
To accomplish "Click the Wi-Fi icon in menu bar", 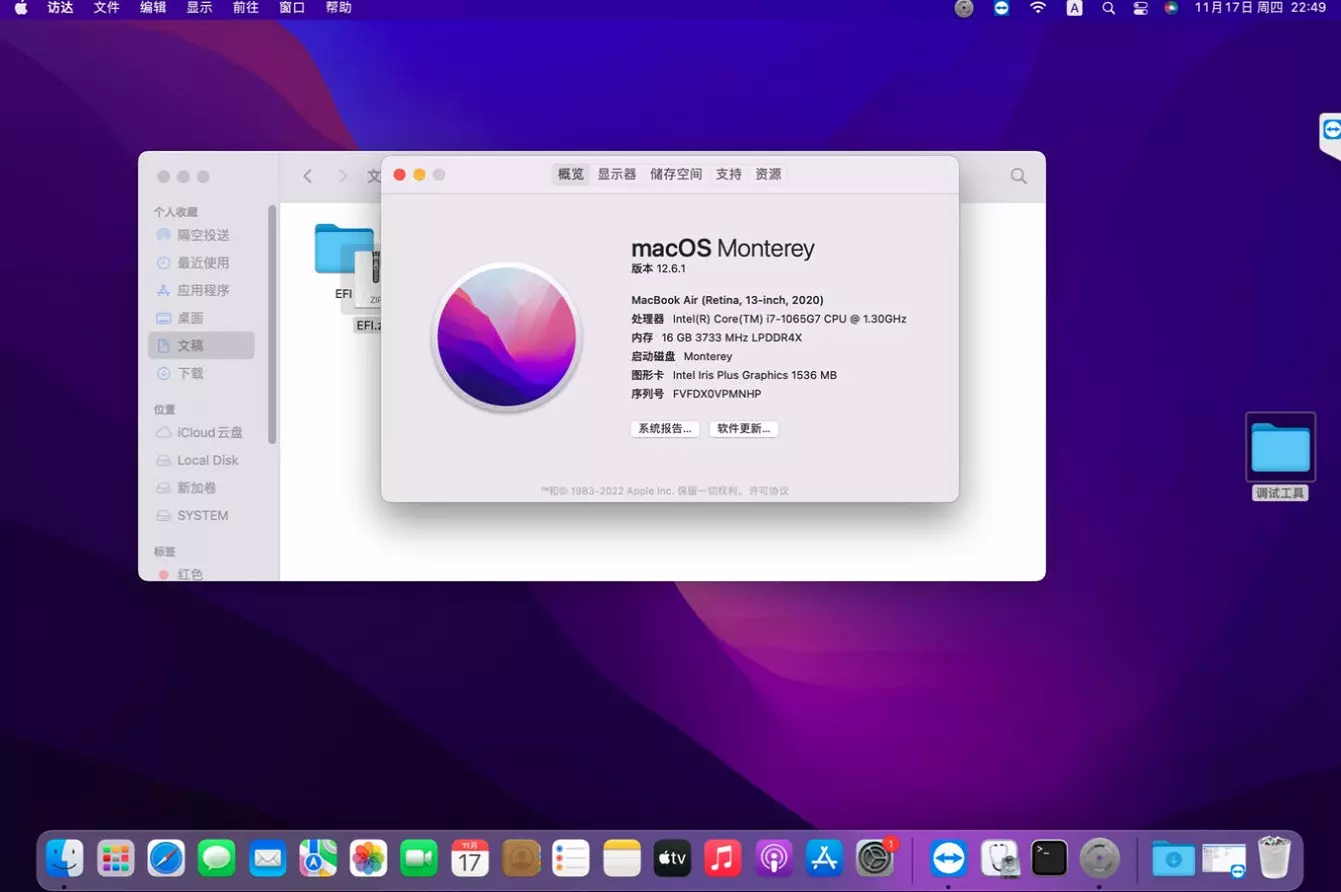I will pyautogui.click(x=1037, y=8).
